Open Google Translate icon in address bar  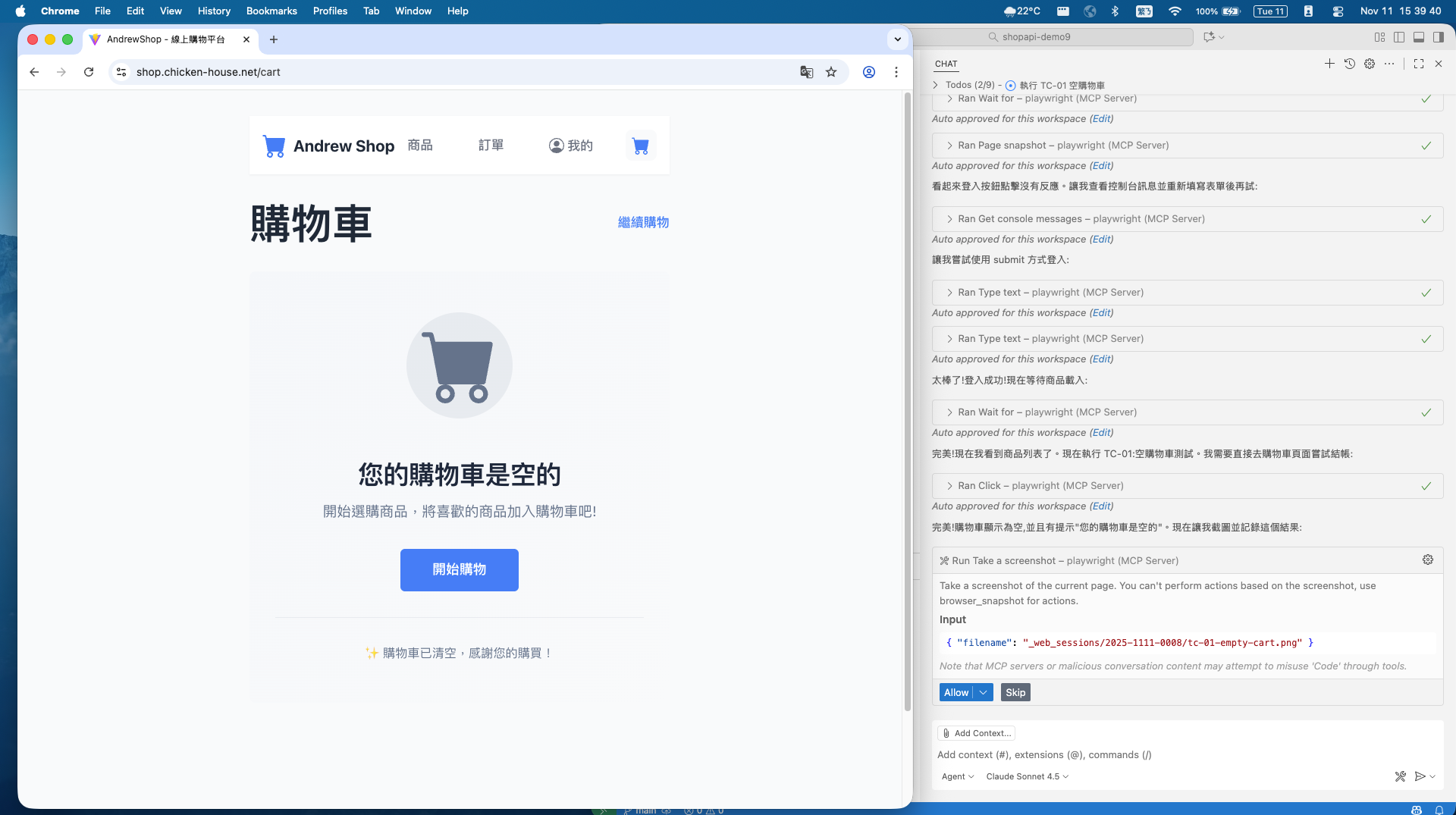pos(806,72)
